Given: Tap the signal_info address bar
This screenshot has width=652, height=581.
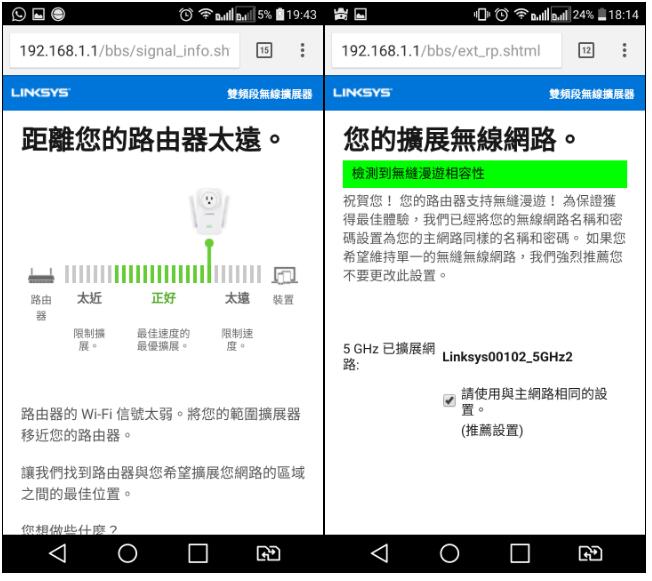Looking at the screenshot, I should (125, 51).
